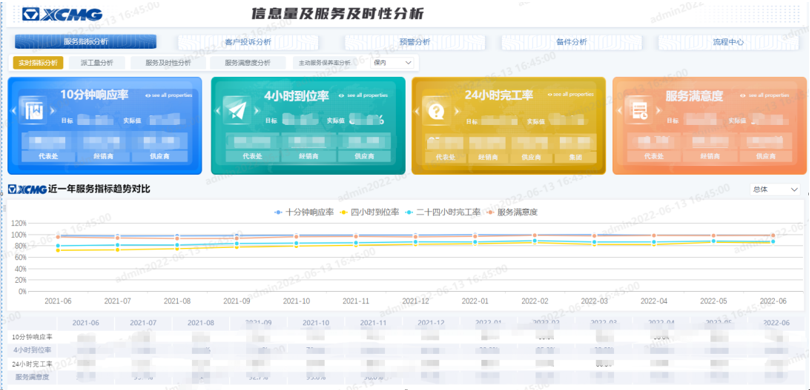Click the chart icon on 10分钟响应率 card
Image resolution: width=810 pixels, height=390 pixels.
(x=33, y=111)
